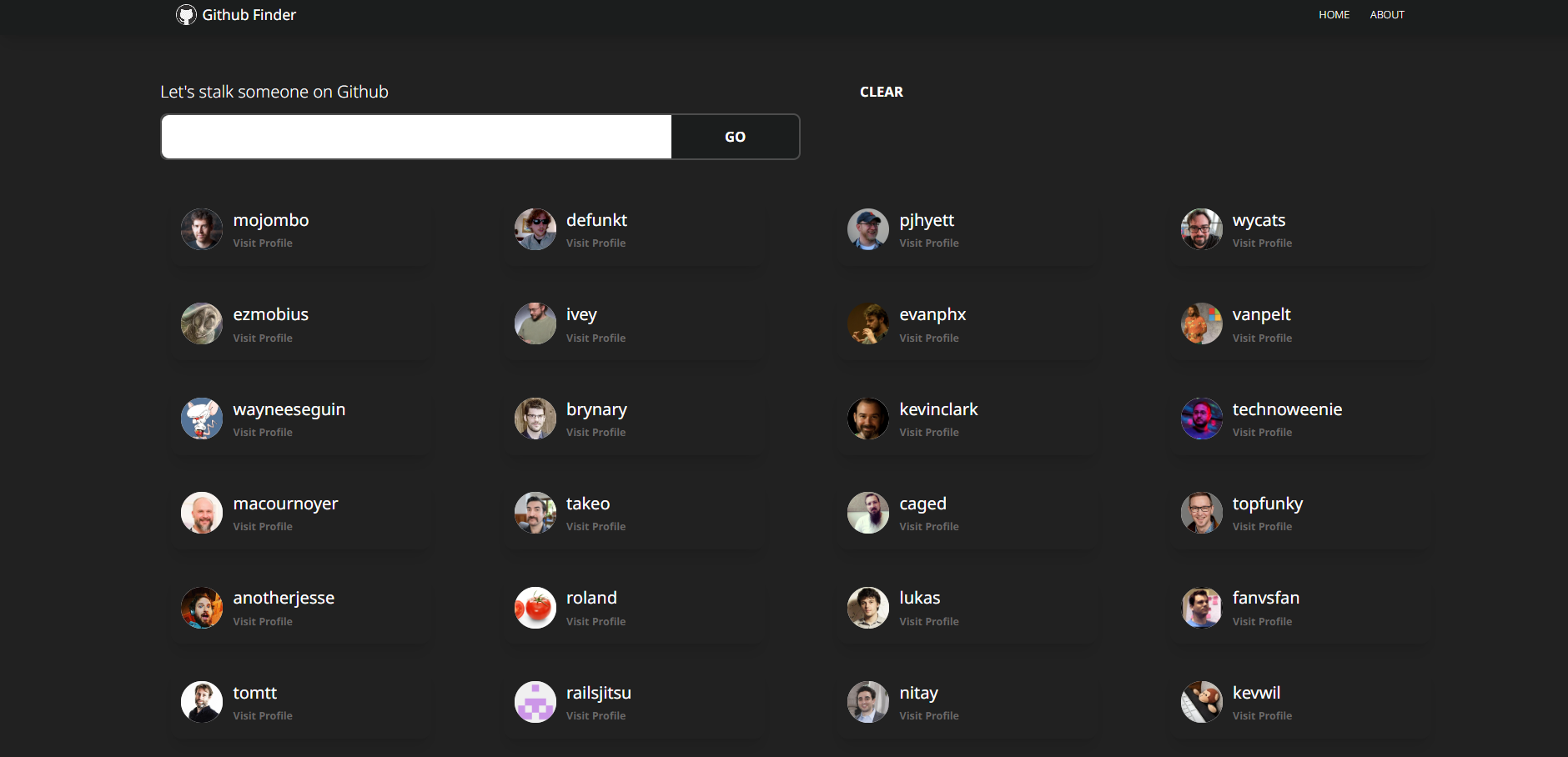Follow technoweenie's Visit Profile link
The width and height of the screenshot is (1568, 757).
(1262, 433)
